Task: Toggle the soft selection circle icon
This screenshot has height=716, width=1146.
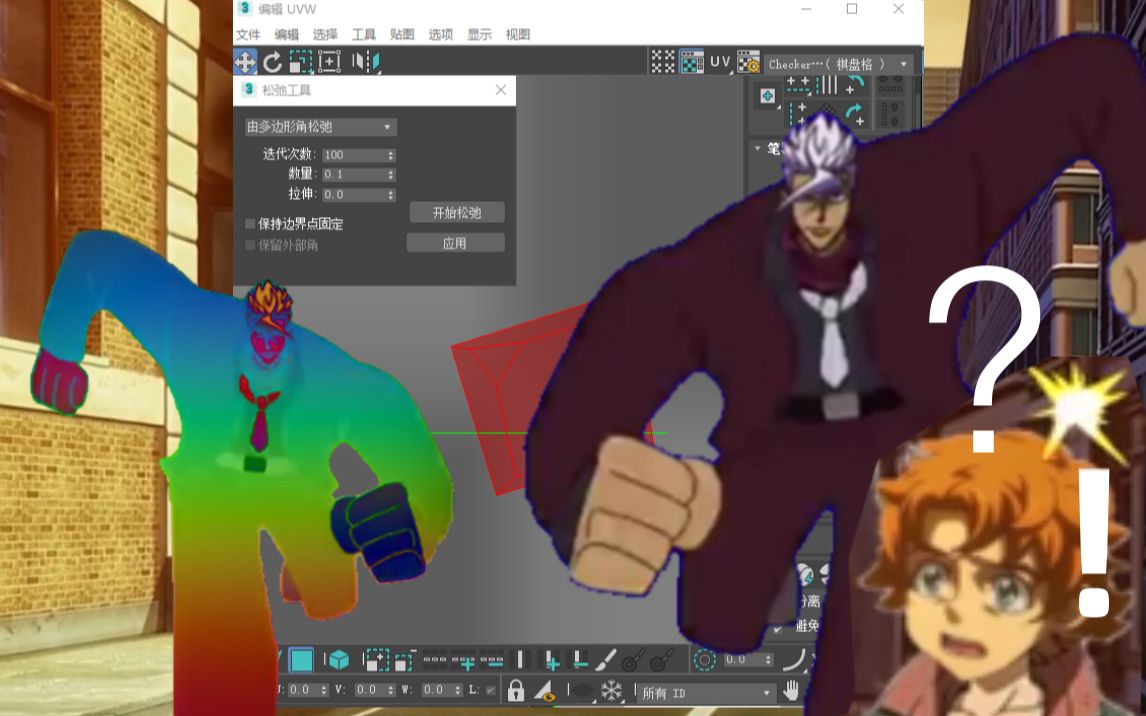Action: pyautogui.click(x=705, y=660)
